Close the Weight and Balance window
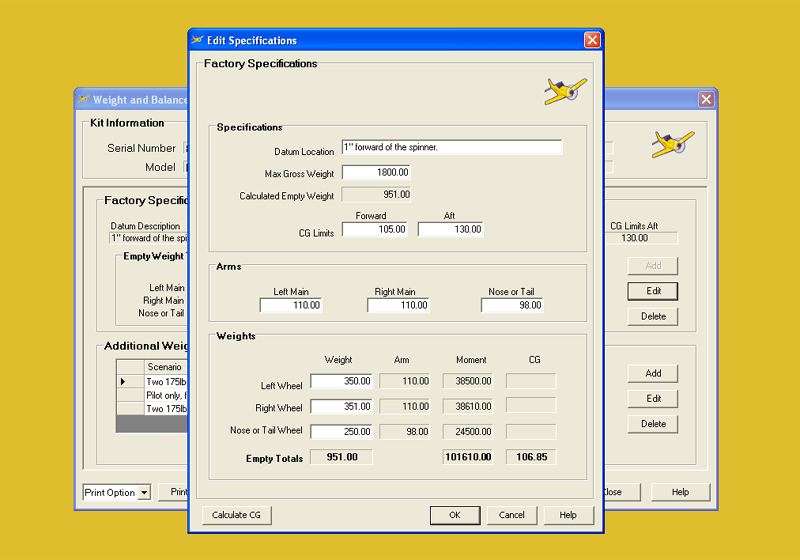This screenshot has height=560, width=800. pos(706,100)
